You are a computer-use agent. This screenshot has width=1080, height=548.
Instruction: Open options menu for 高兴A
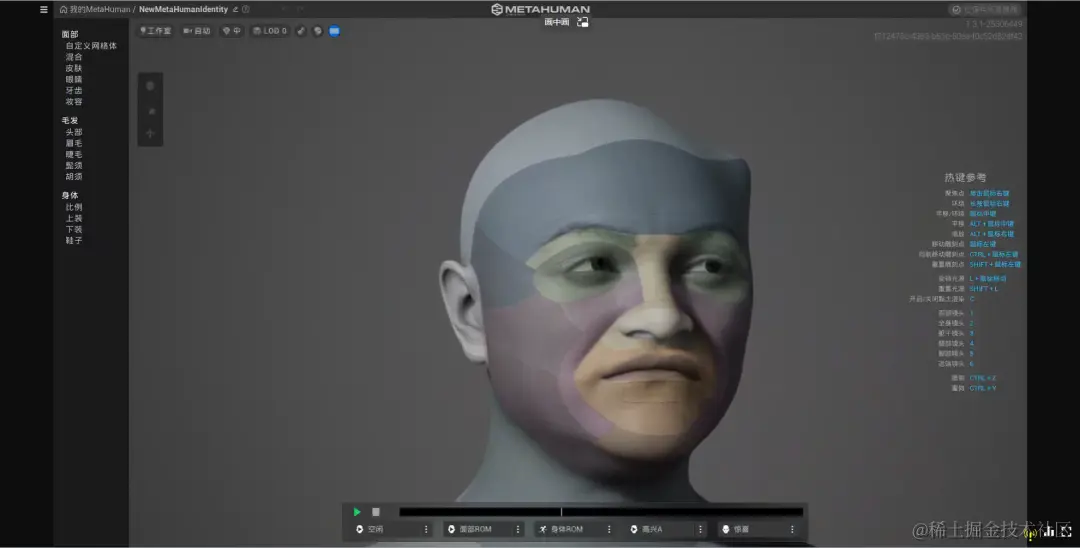point(700,529)
